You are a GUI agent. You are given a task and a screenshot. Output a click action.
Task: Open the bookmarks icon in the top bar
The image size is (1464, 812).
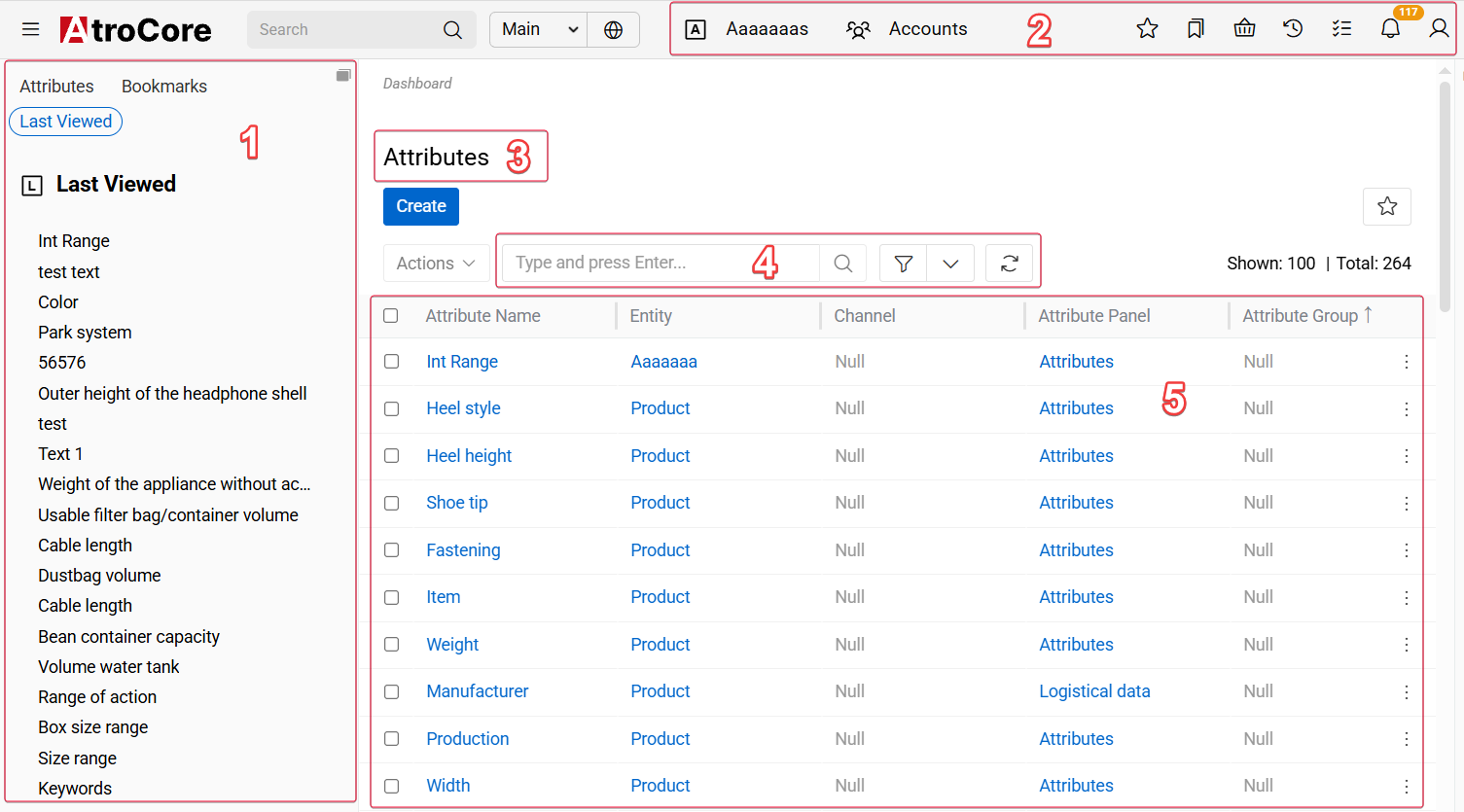(x=1195, y=29)
